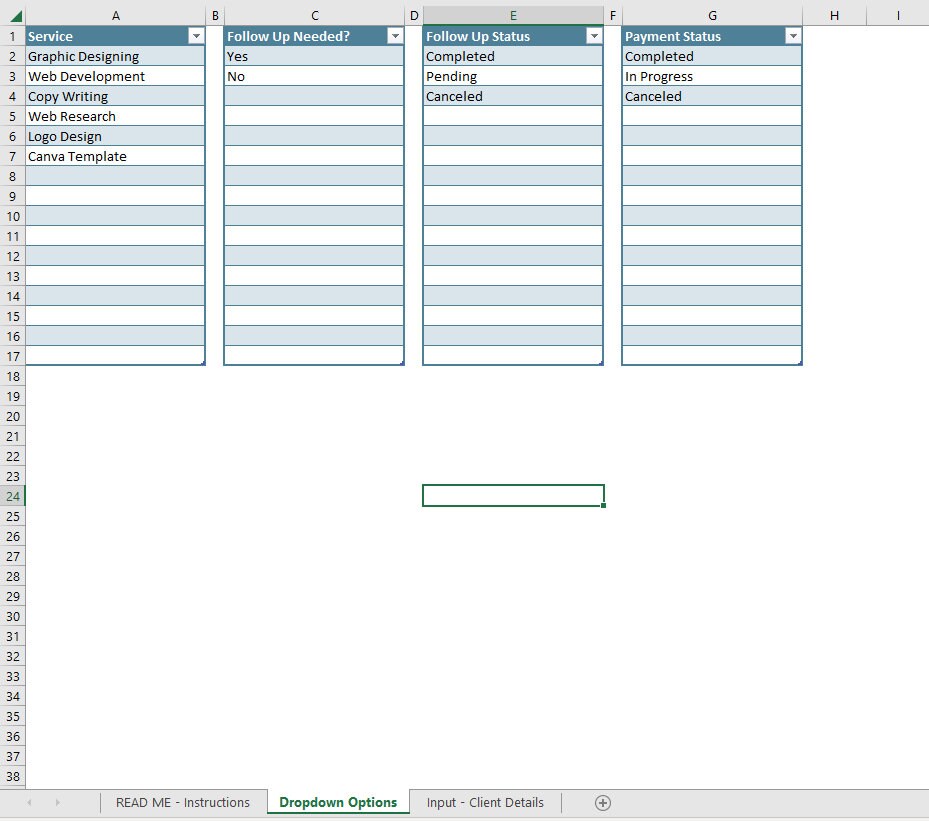Screen dimensions: 929x821
Task: Click the New Sheet plus icon
Action: 602,802
